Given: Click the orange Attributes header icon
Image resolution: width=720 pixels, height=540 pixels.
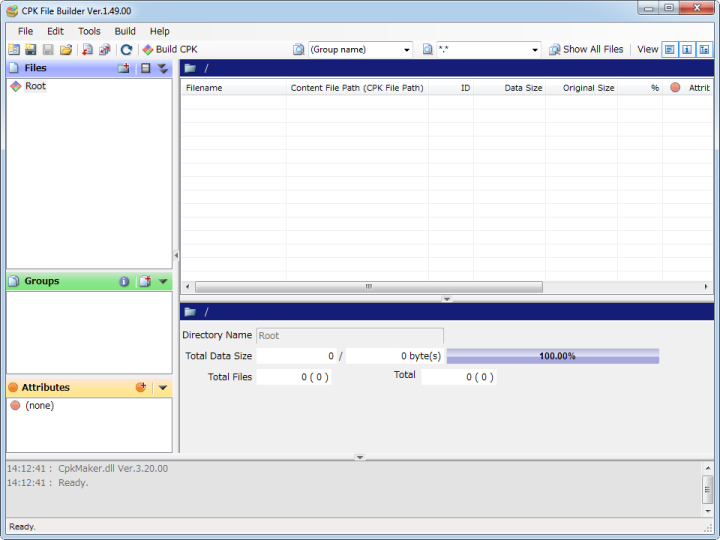Looking at the screenshot, I should click(13, 388).
